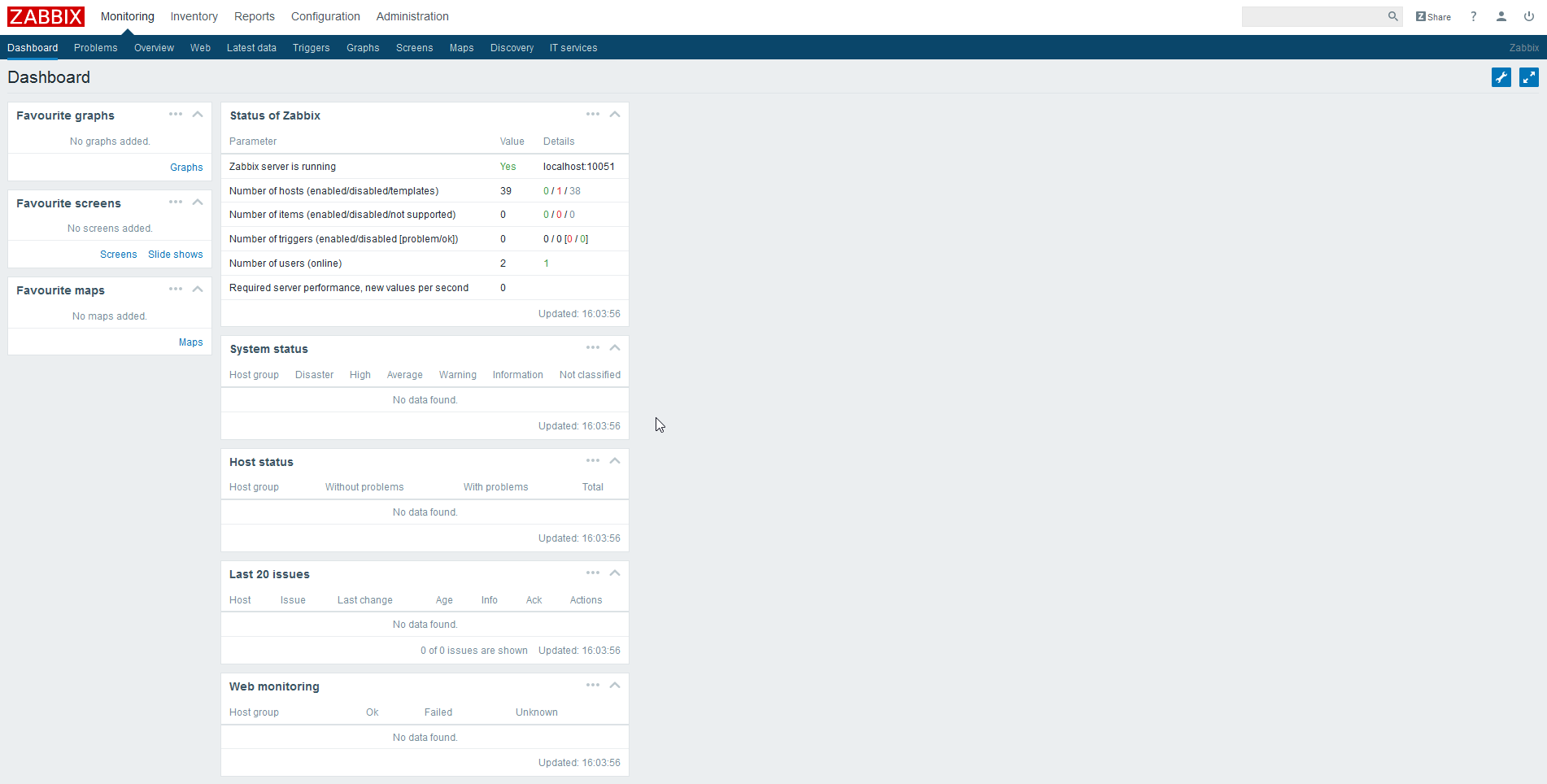1547x784 pixels.
Task: Collapse the Favourite graphs widget
Action: pos(198,115)
